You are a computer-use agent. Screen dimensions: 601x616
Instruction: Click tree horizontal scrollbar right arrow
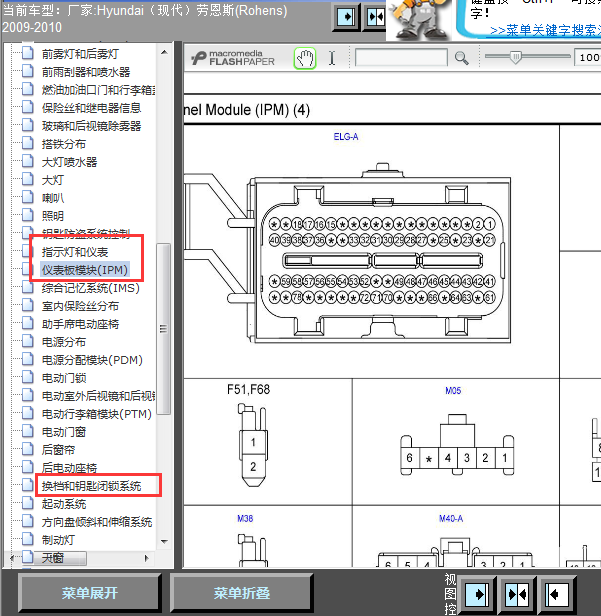point(147,558)
